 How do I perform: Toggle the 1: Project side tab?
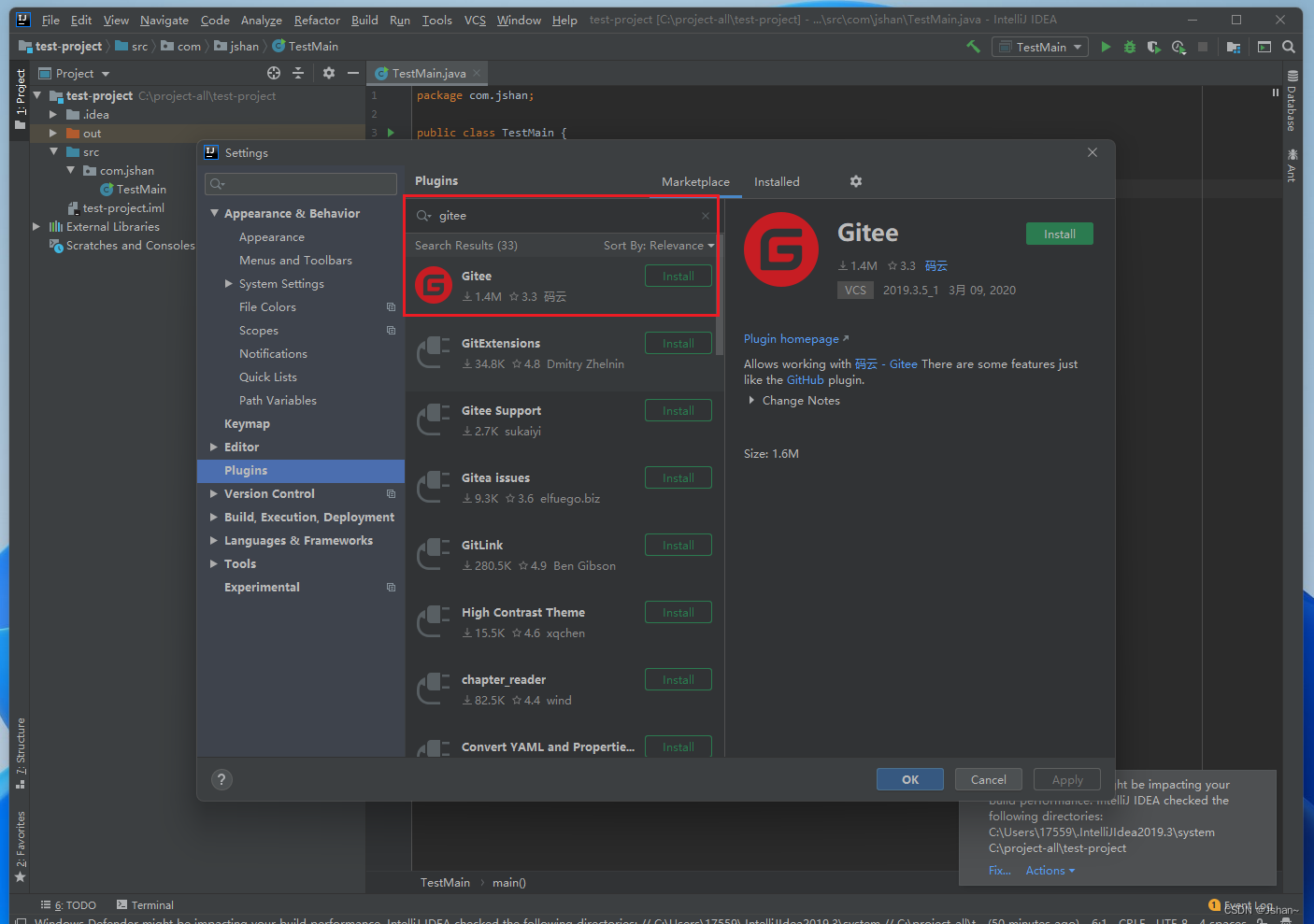point(21,101)
